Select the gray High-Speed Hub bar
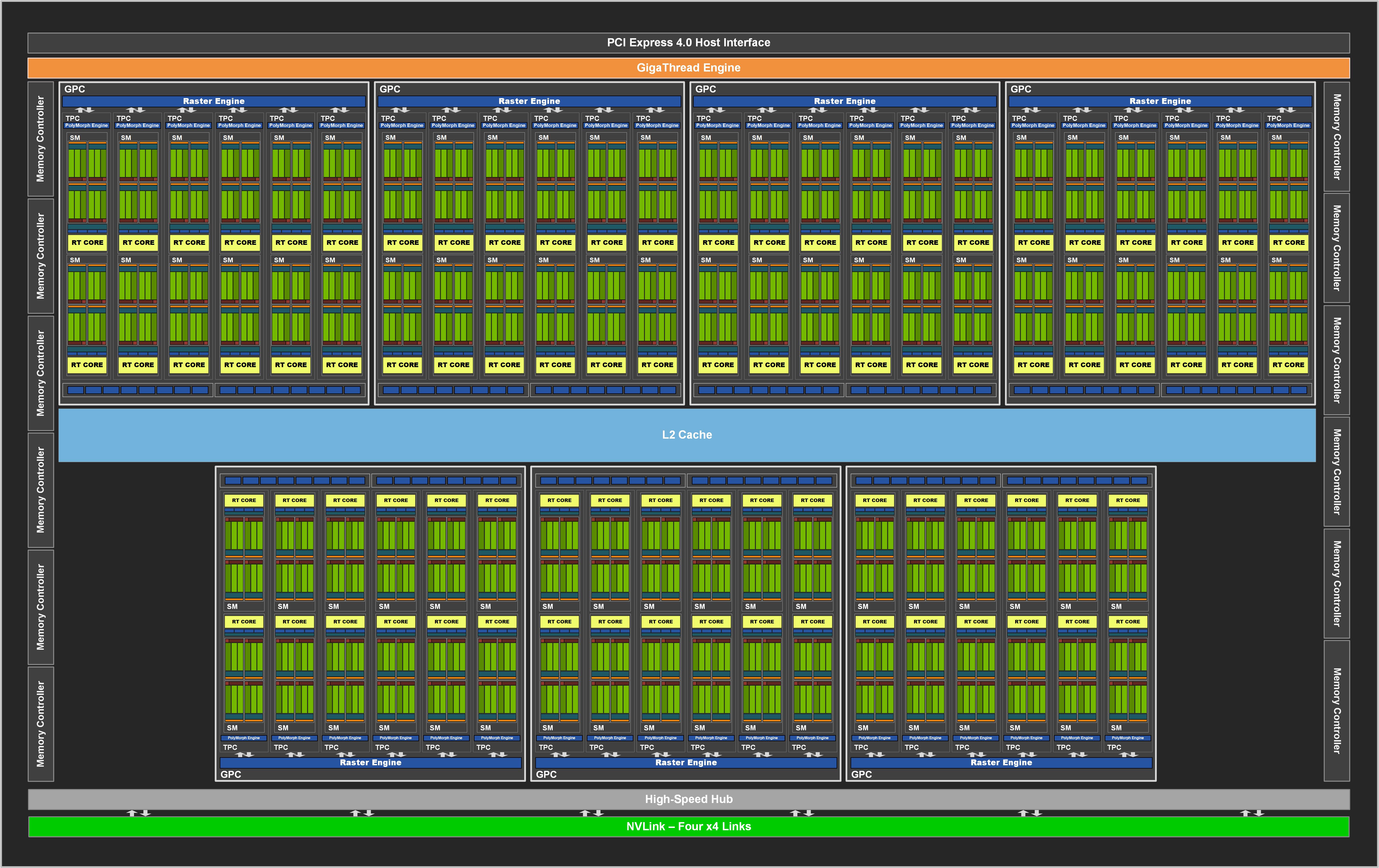Viewport: 1379px width, 868px height. click(688, 799)
